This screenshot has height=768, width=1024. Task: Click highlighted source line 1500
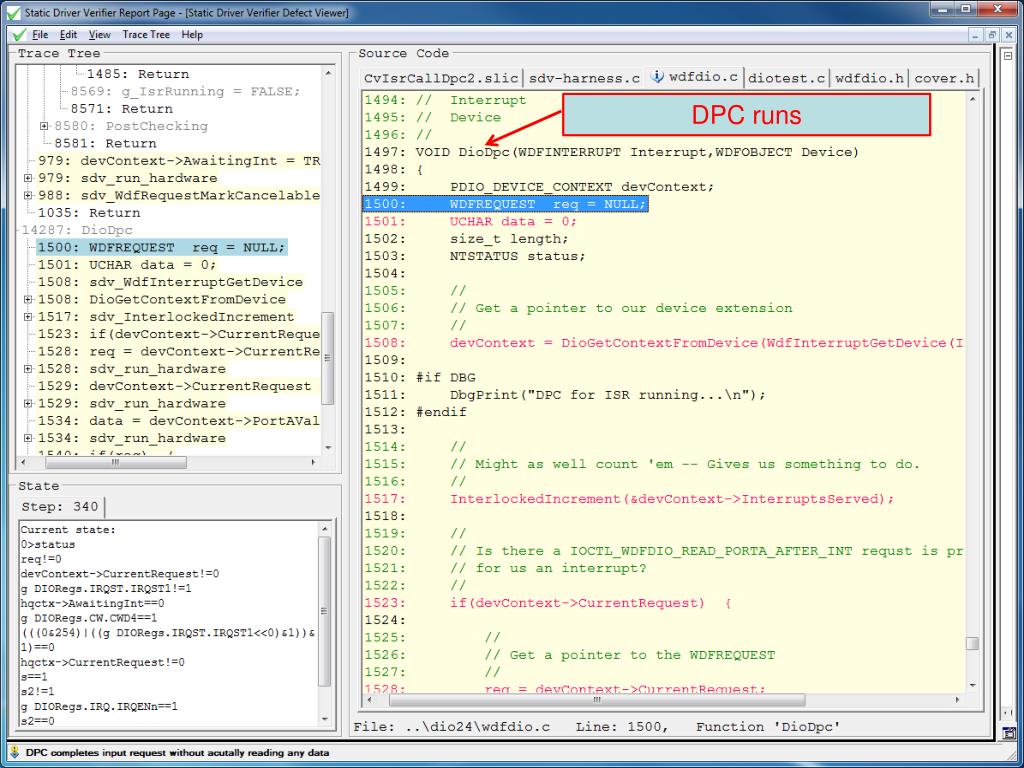[x=505, y=204]
